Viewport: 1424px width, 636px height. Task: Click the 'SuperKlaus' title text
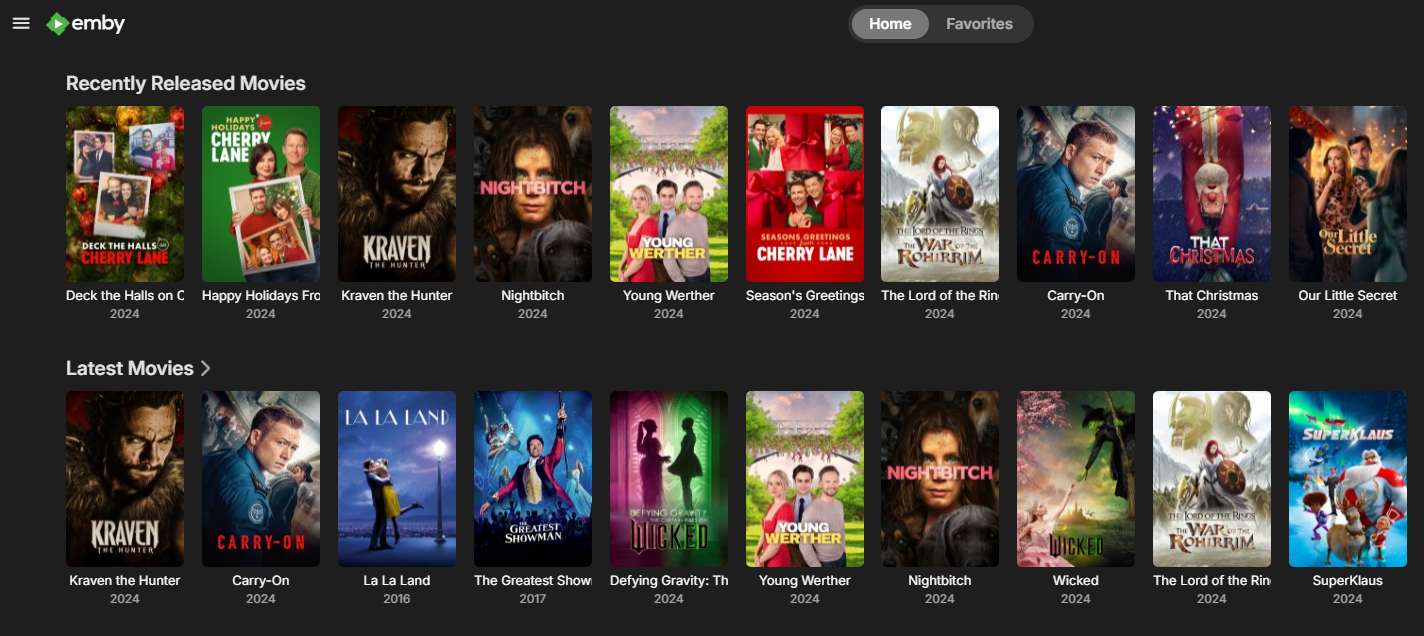[x=1348, y=581]
